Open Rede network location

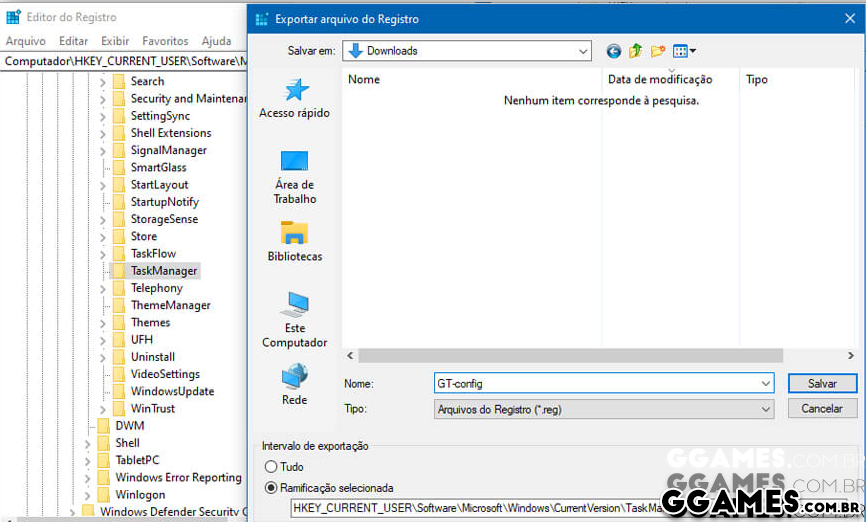point(294,384)
